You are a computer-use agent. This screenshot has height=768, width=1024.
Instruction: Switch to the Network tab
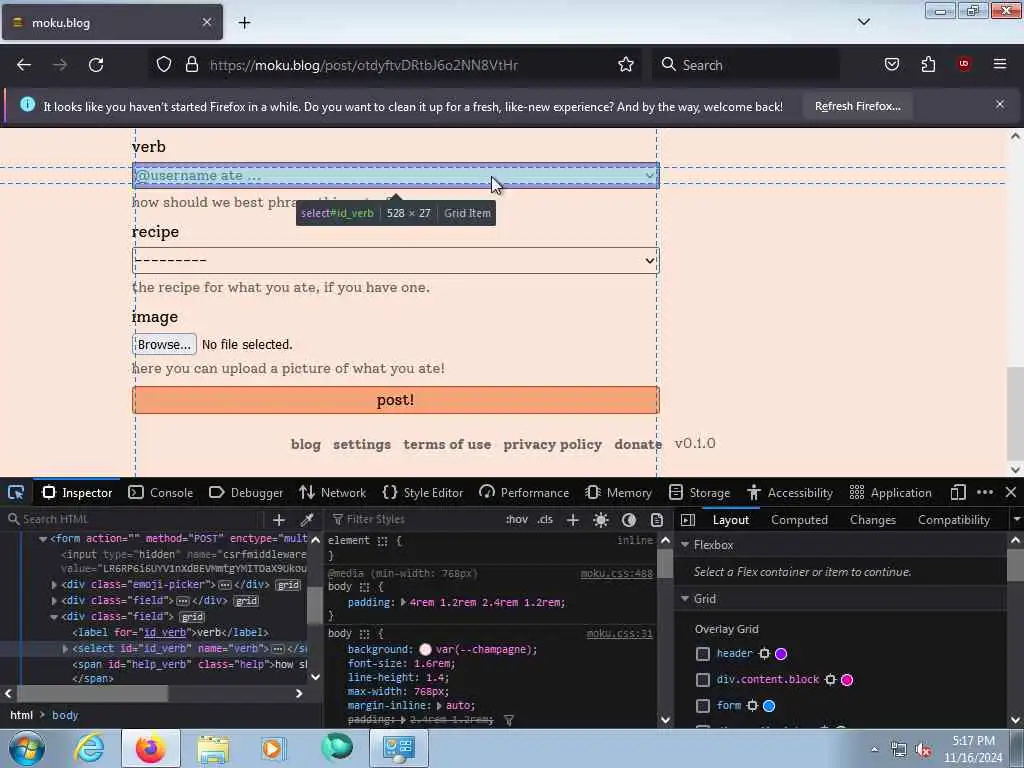[x=332, y=492]
